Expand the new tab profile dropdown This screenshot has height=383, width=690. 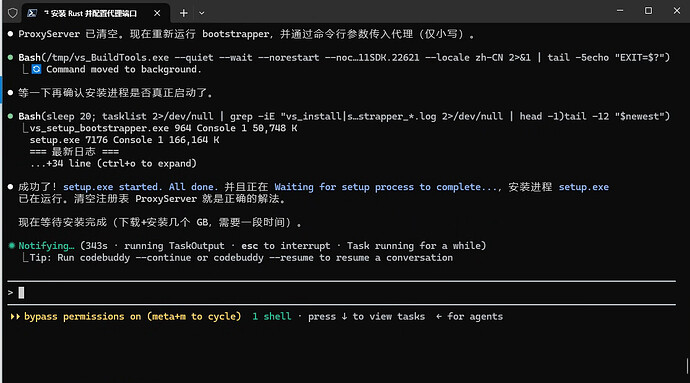(202, 13)
